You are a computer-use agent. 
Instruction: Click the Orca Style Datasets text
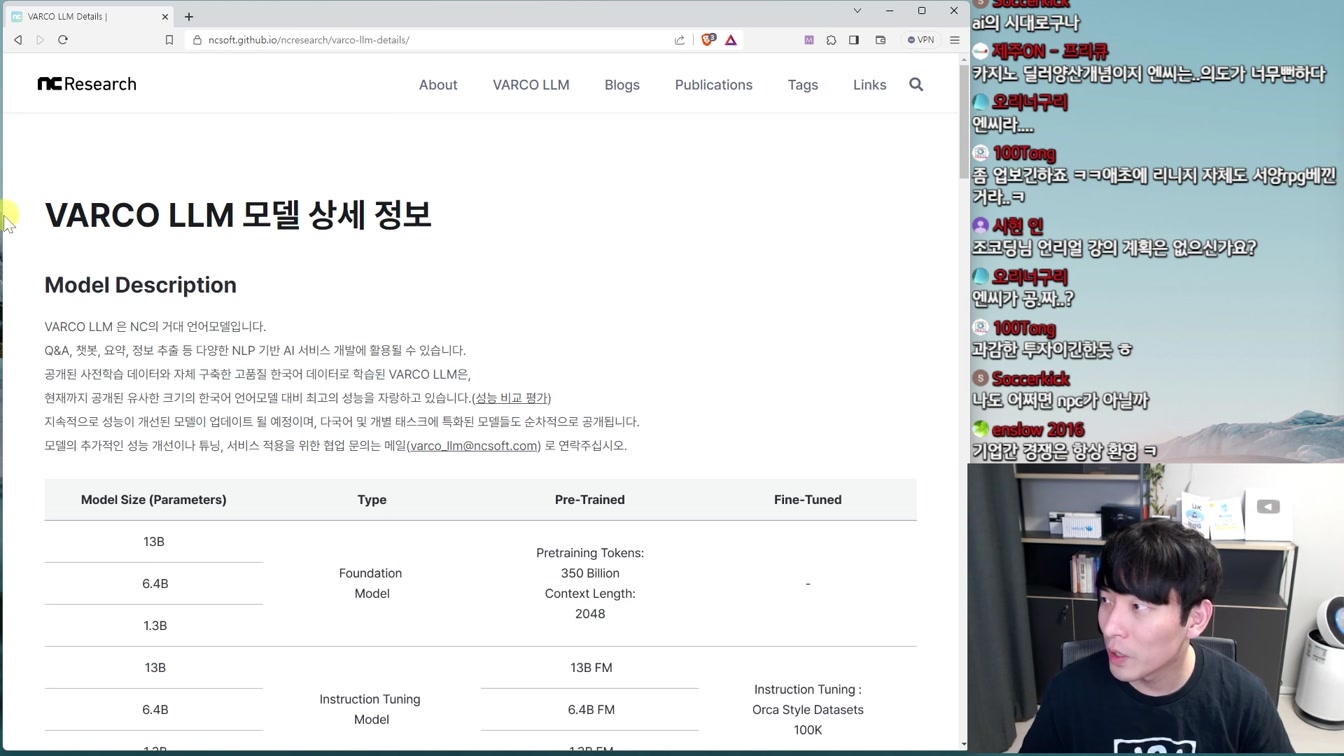808,710
